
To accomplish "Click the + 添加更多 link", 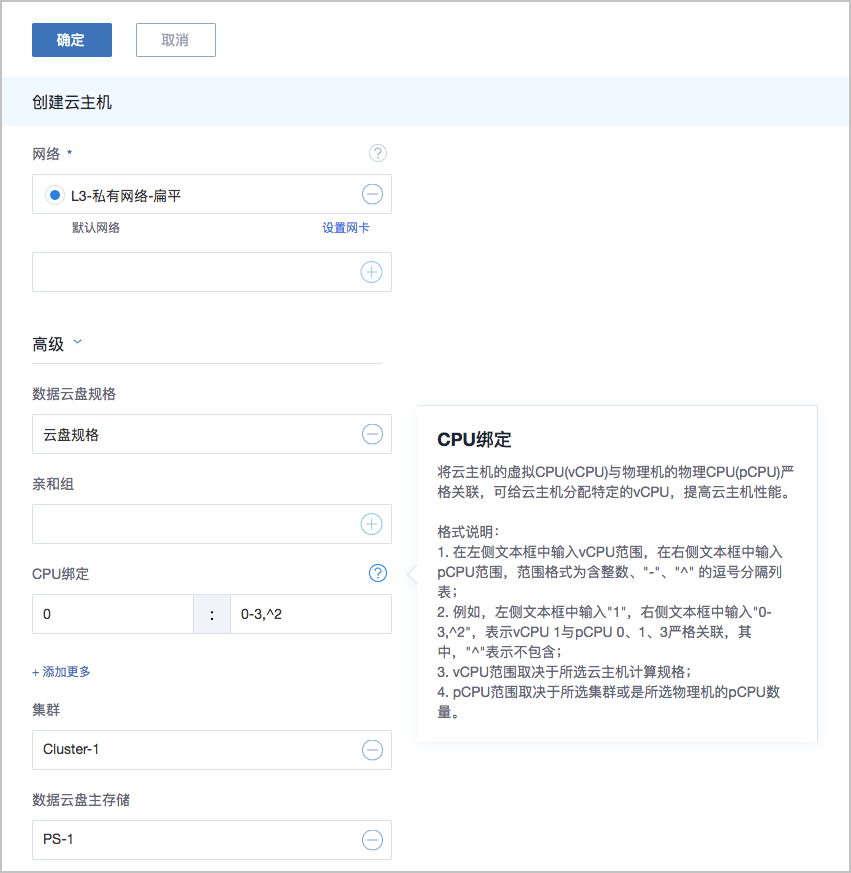I will click(x=61, y=672).
